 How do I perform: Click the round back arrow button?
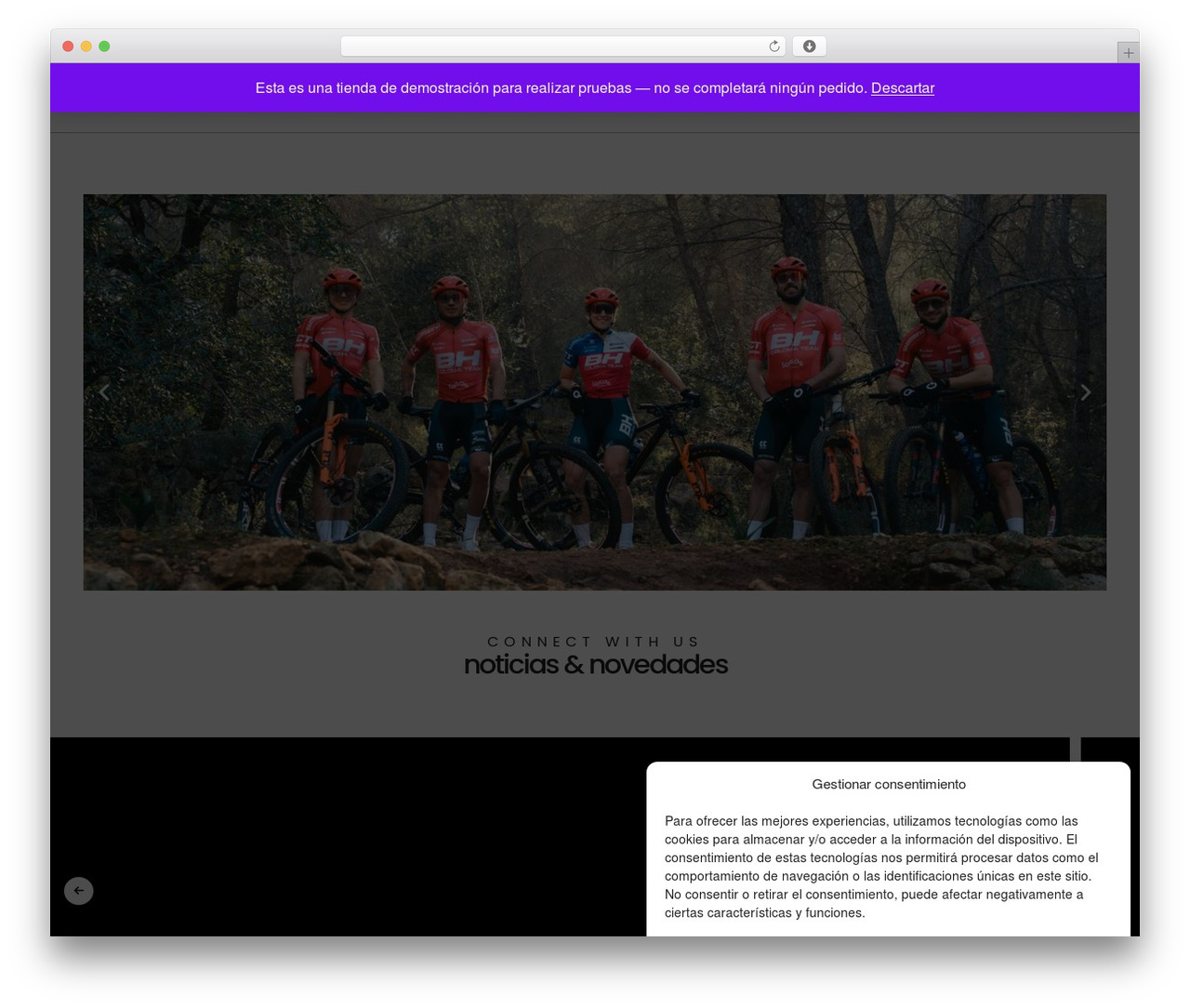click(x=79, y=891)
